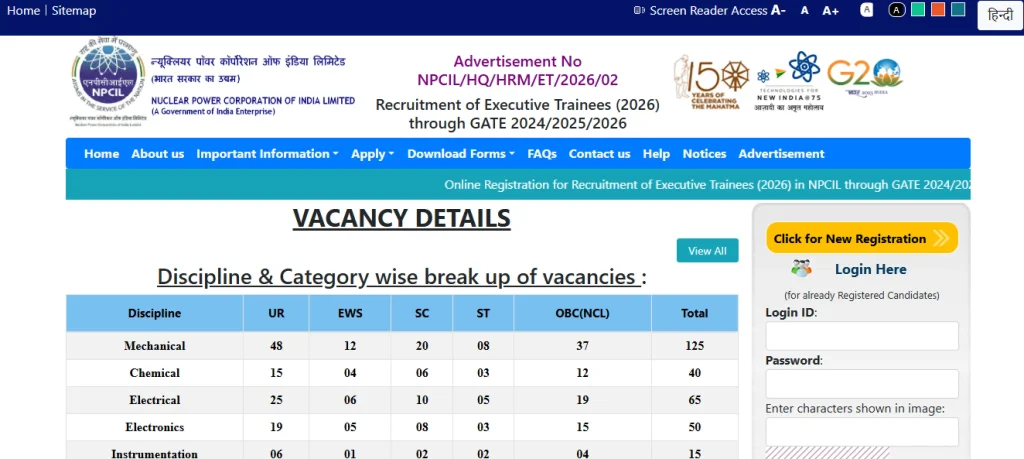Screen dimensions: 1024x459
Task: Click the View All button
Action: coord(707,251)
